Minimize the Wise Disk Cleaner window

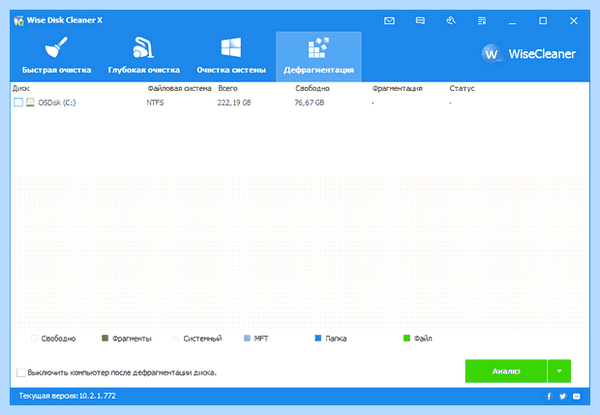tap(512, 21)
